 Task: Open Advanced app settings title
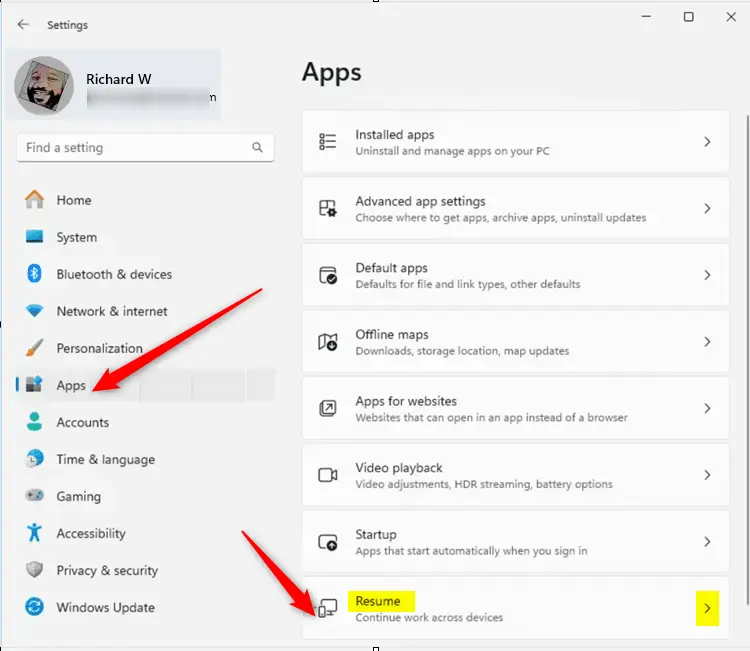[x=420, y=201]
